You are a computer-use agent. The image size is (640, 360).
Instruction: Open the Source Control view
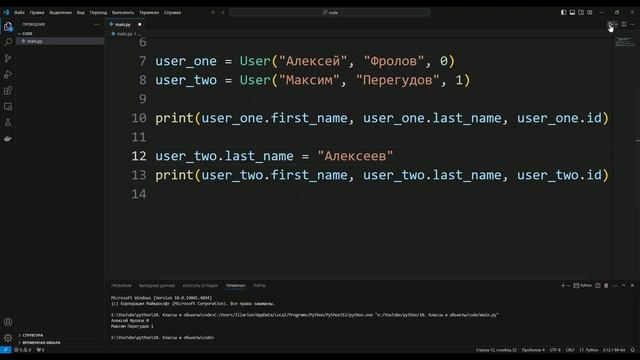point(8,58)
